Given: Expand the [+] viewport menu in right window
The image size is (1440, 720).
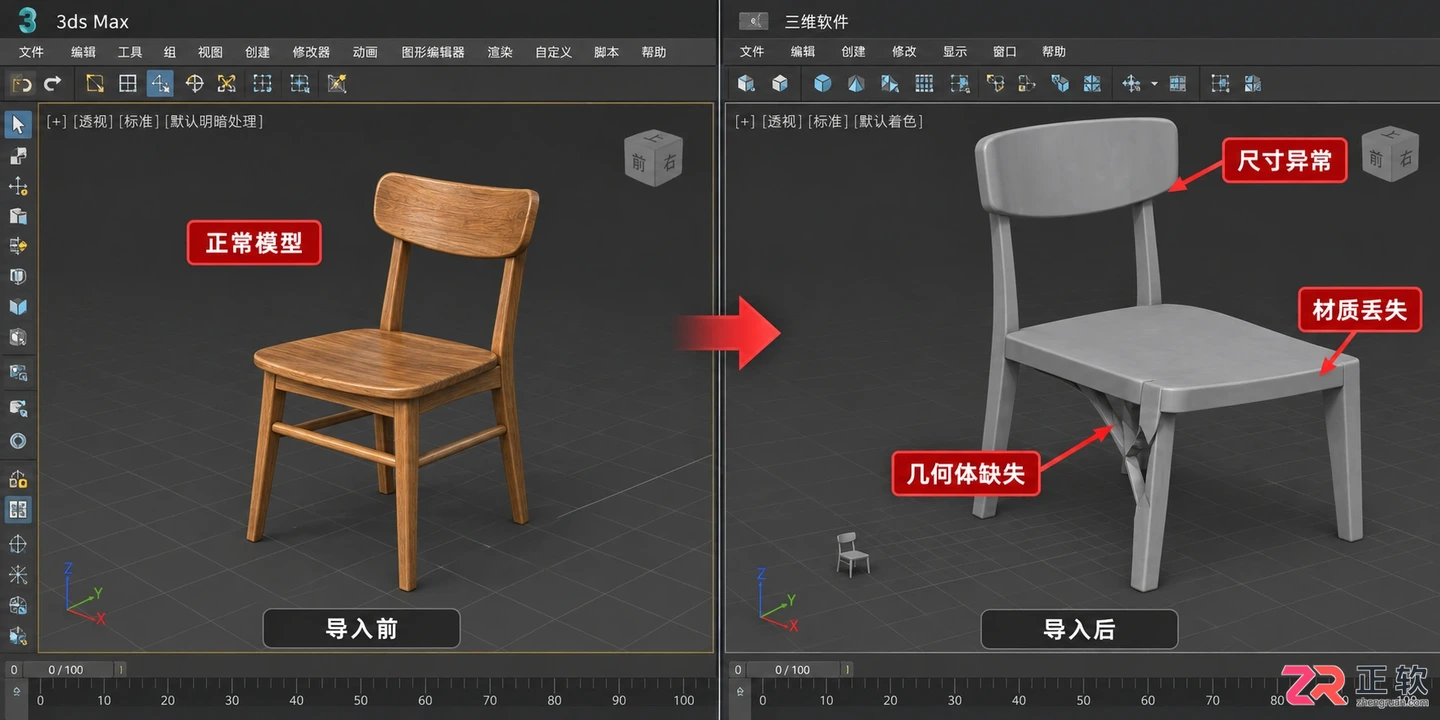Looking at the screenshot, I should click(745, 121).
